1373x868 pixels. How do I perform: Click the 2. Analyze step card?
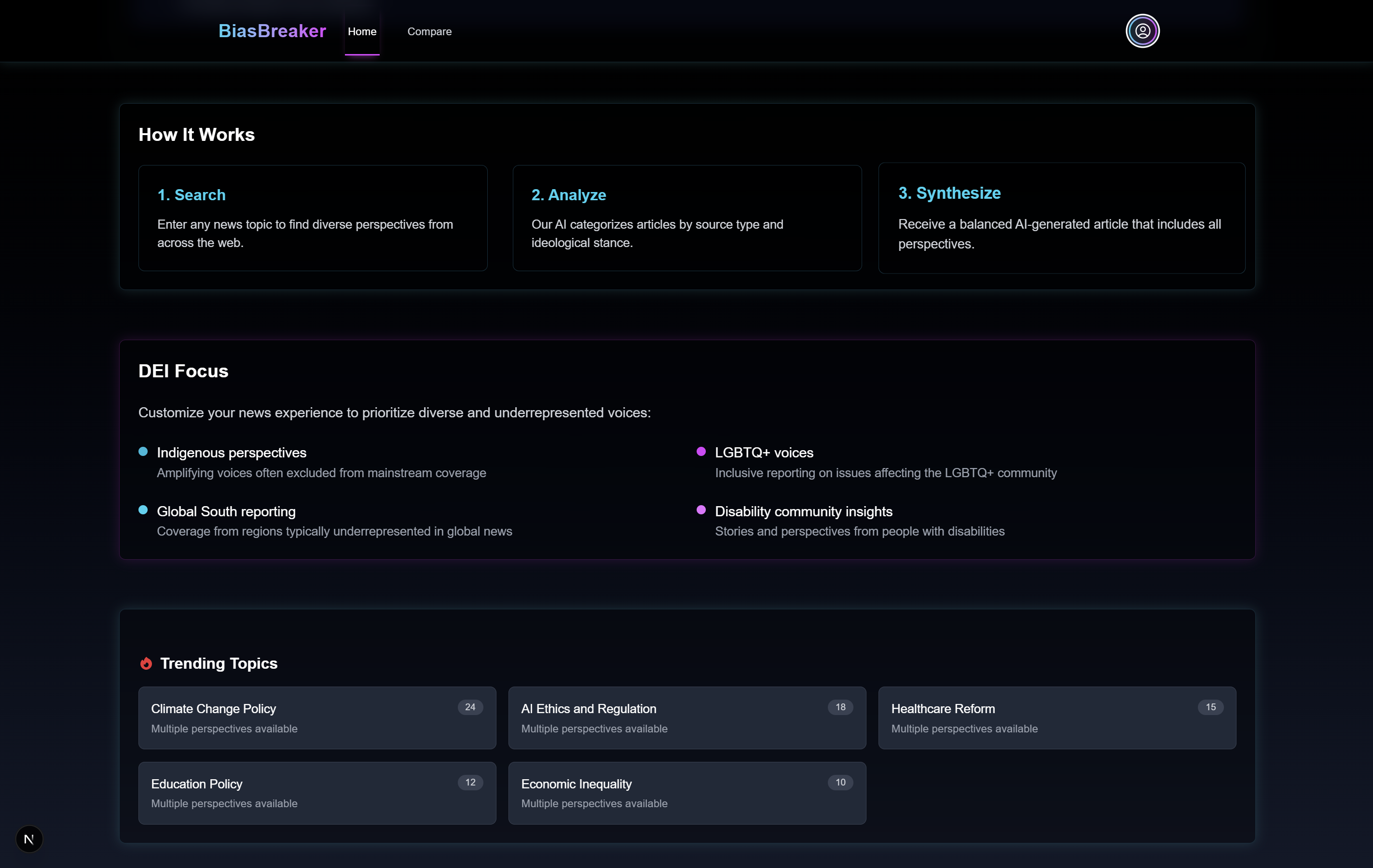[686, 218]
